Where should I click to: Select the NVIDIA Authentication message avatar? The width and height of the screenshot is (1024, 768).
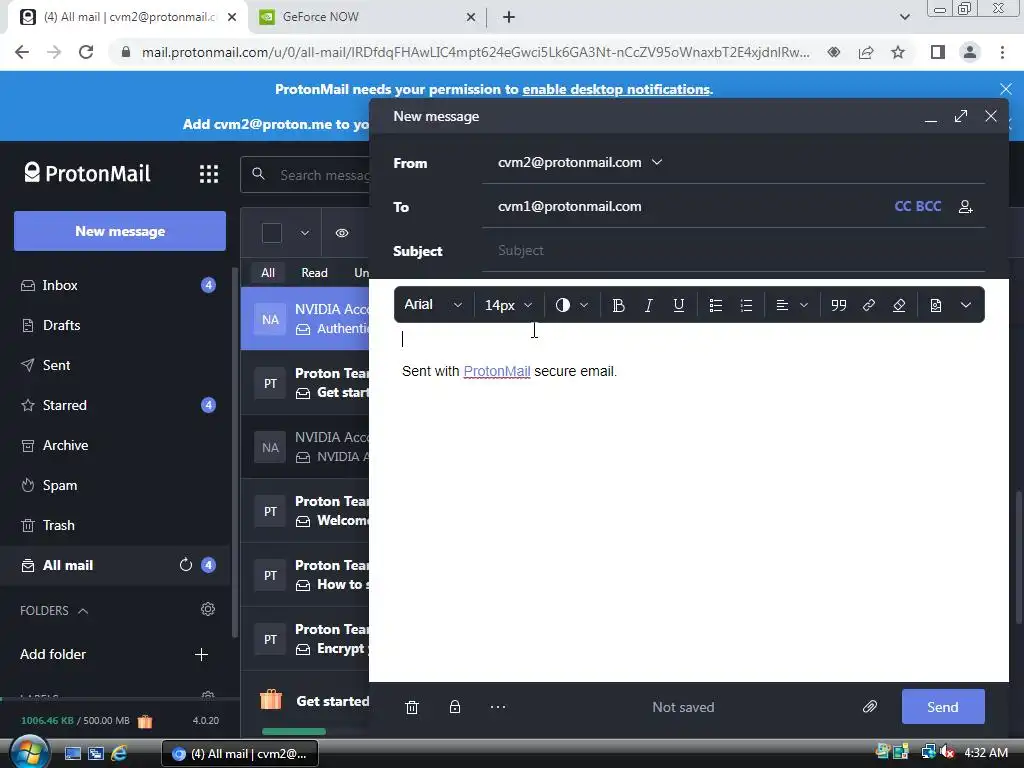(270, 319)
